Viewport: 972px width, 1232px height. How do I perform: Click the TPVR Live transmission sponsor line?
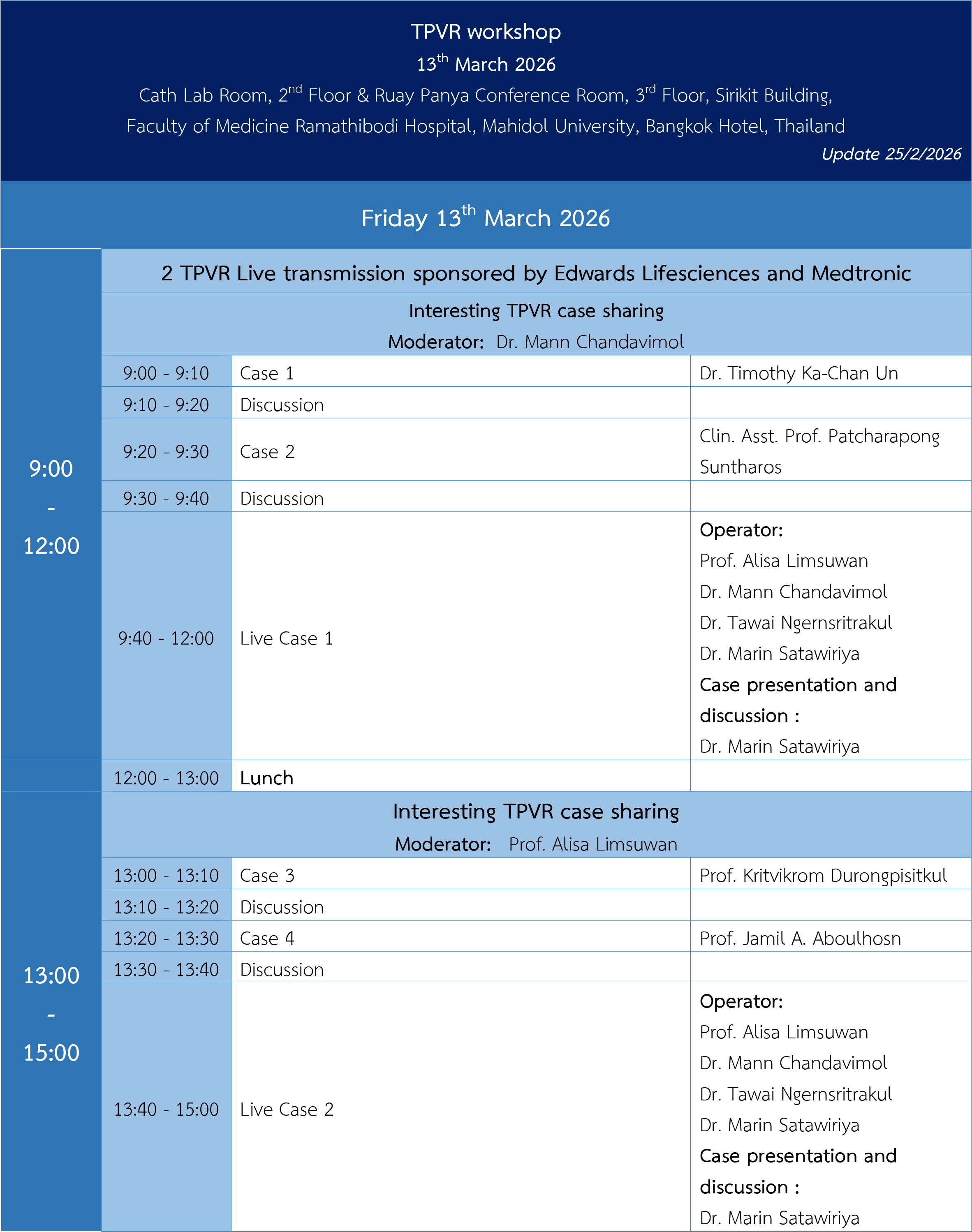[x=535, y=274]
